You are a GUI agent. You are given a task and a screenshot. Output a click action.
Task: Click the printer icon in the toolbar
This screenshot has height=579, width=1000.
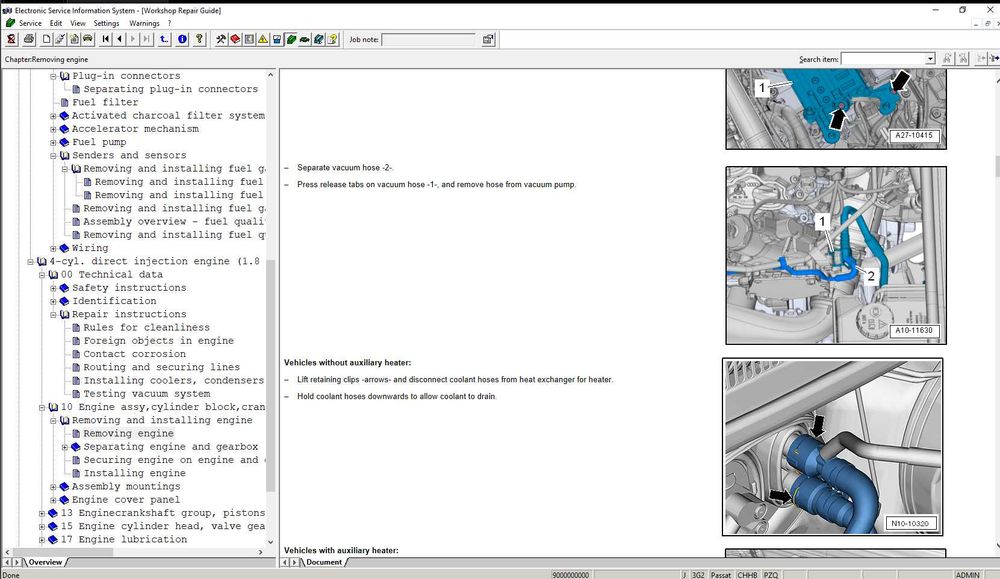coord(29,40)
